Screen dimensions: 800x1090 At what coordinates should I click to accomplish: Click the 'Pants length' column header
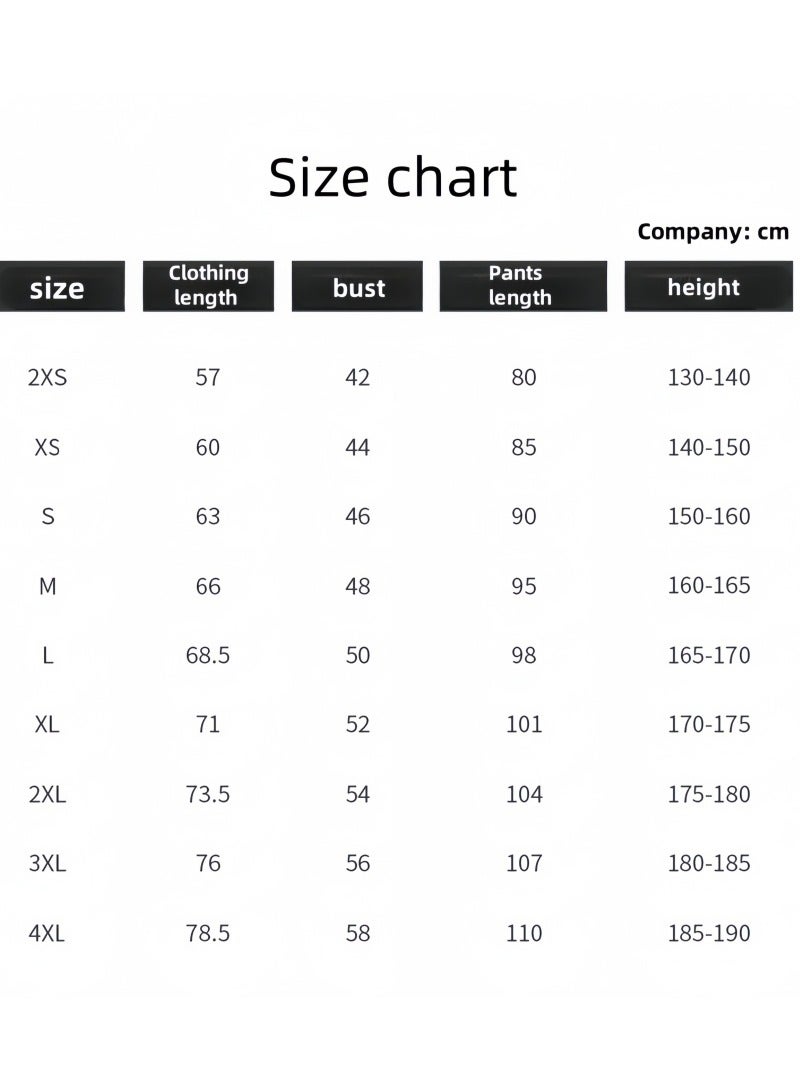tap(523, 286)
